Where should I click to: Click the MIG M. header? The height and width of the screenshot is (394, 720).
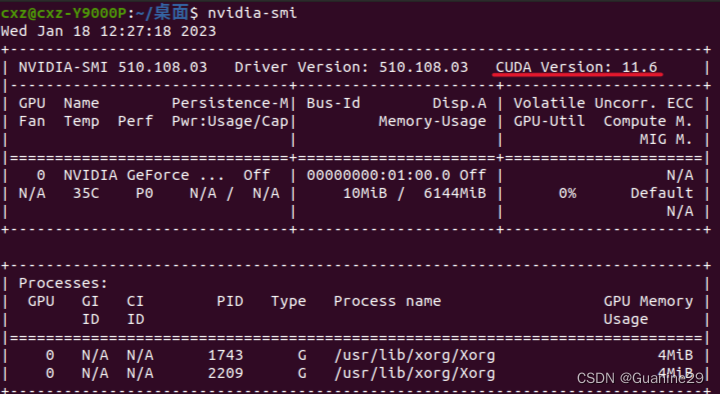click(666, 139)
